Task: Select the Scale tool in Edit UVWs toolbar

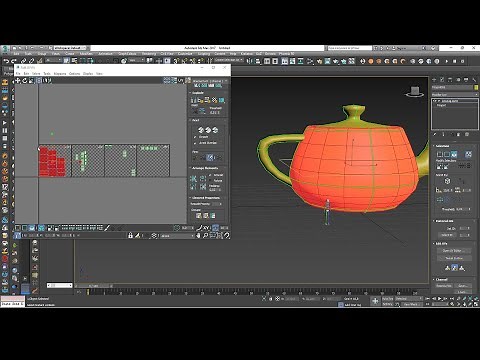Action: pyautogui.click(x=31, y=80)
